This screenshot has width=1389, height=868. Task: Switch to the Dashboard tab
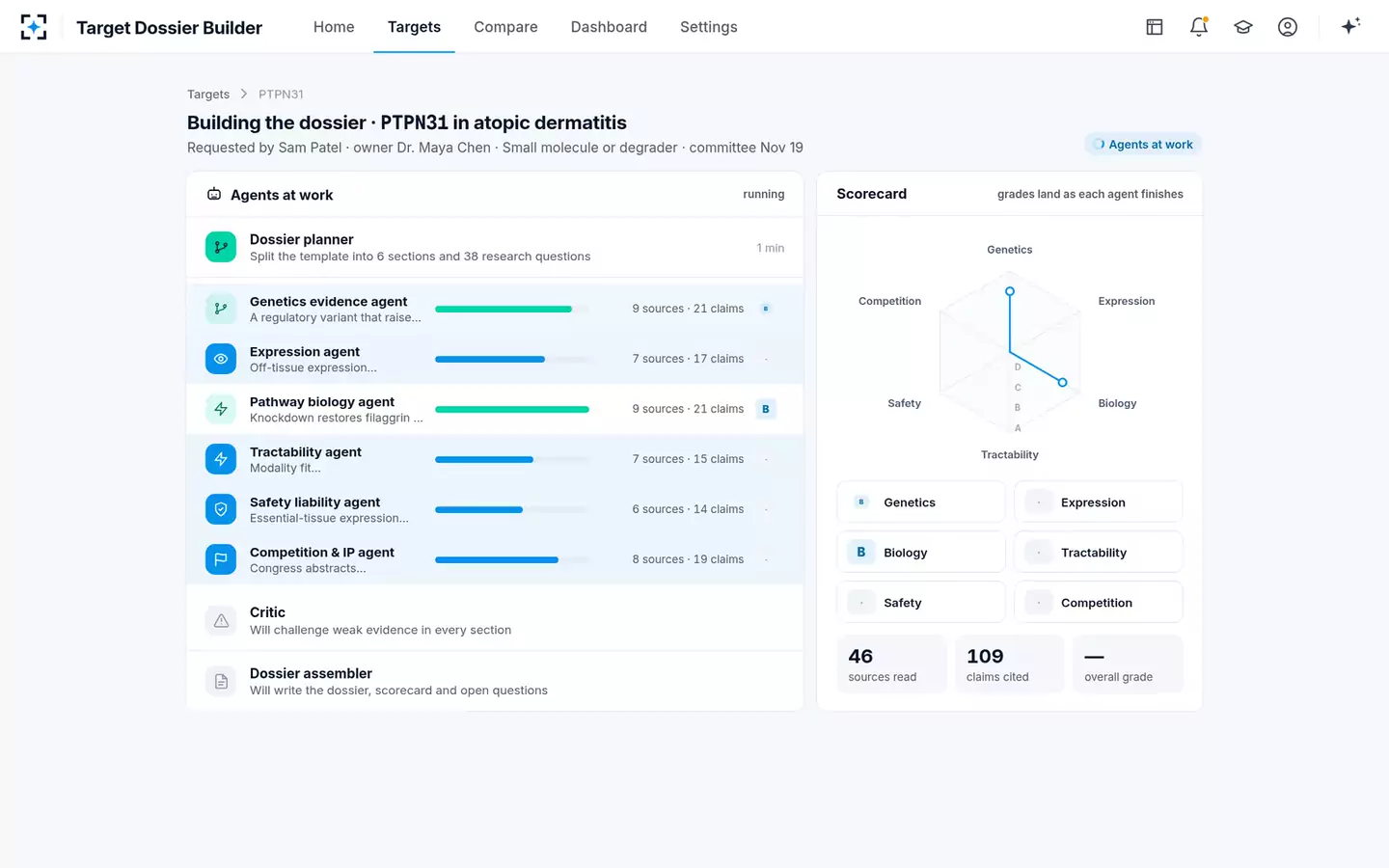coord(609,27)
